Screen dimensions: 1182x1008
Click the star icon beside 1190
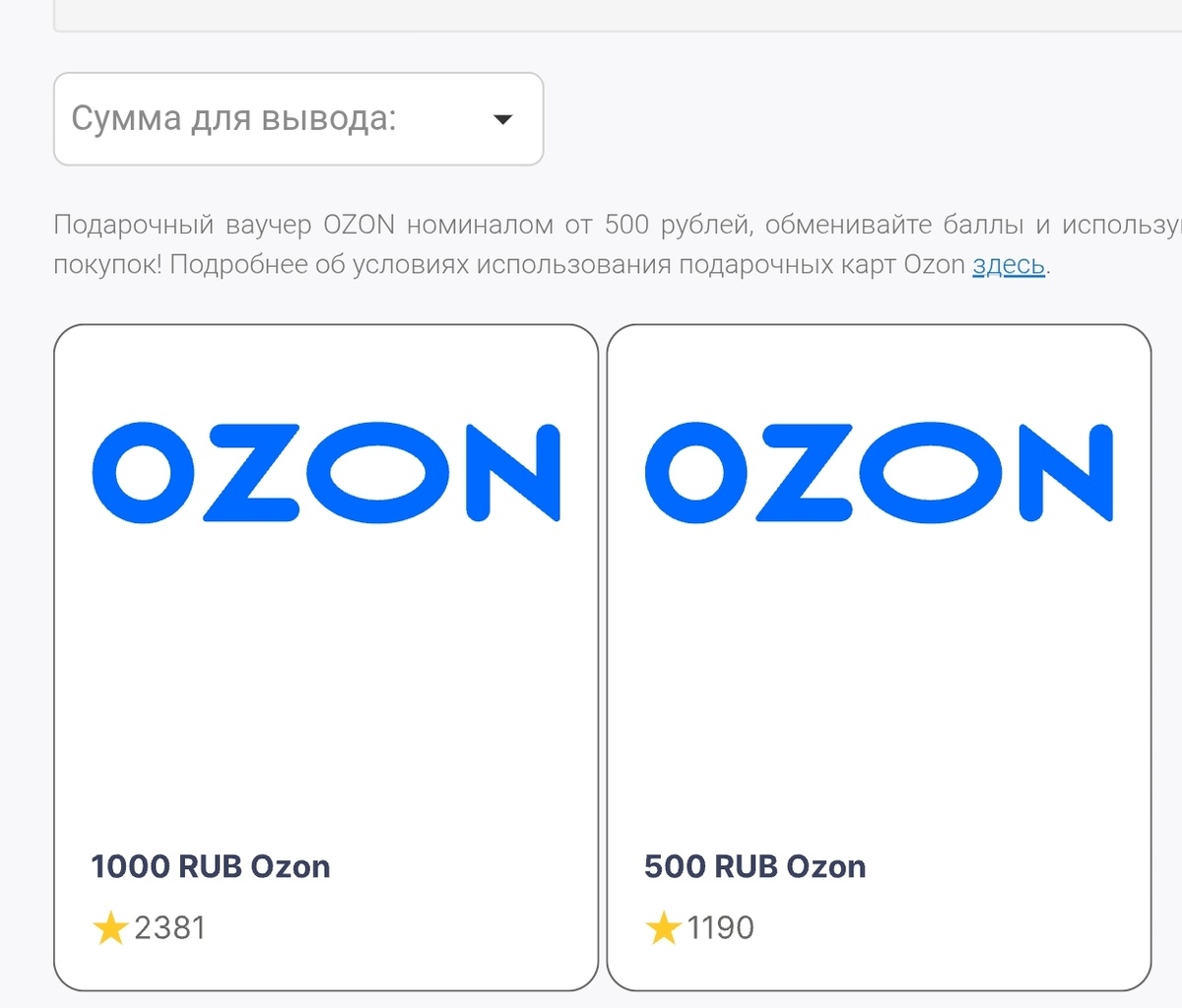tap(663, 928)
